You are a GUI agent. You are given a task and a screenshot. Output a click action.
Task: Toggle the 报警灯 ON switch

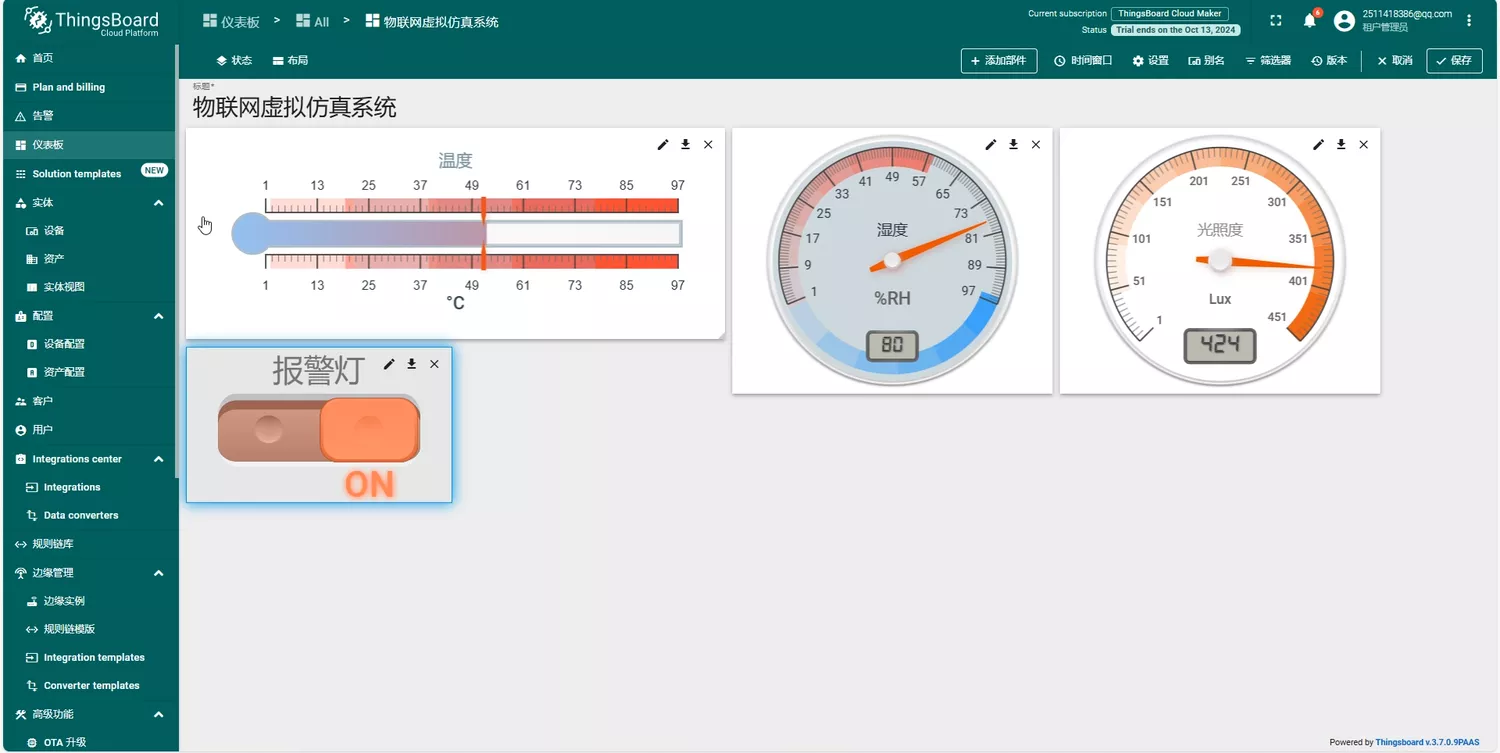click(x=319, y=430)
